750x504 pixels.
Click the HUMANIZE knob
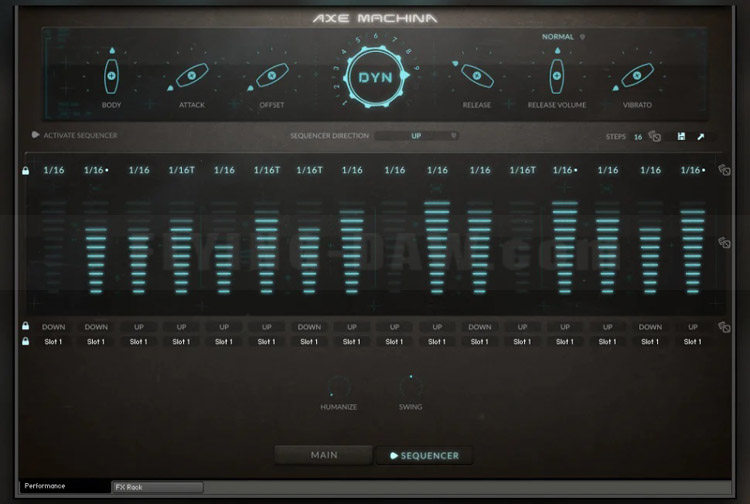(339, 386)
